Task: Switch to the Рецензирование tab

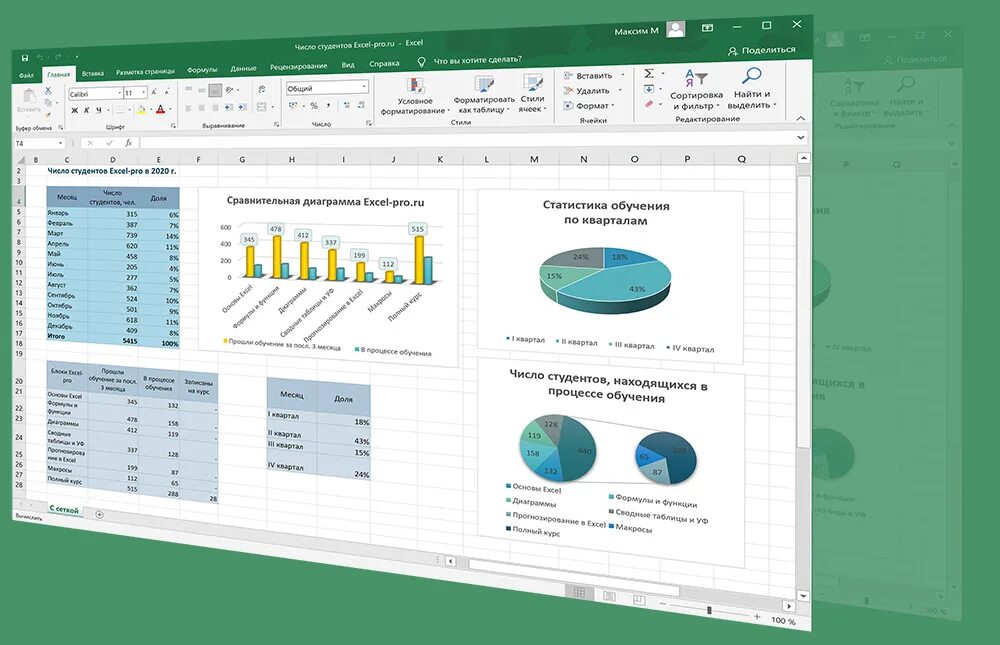Action: tap(298, 66)
